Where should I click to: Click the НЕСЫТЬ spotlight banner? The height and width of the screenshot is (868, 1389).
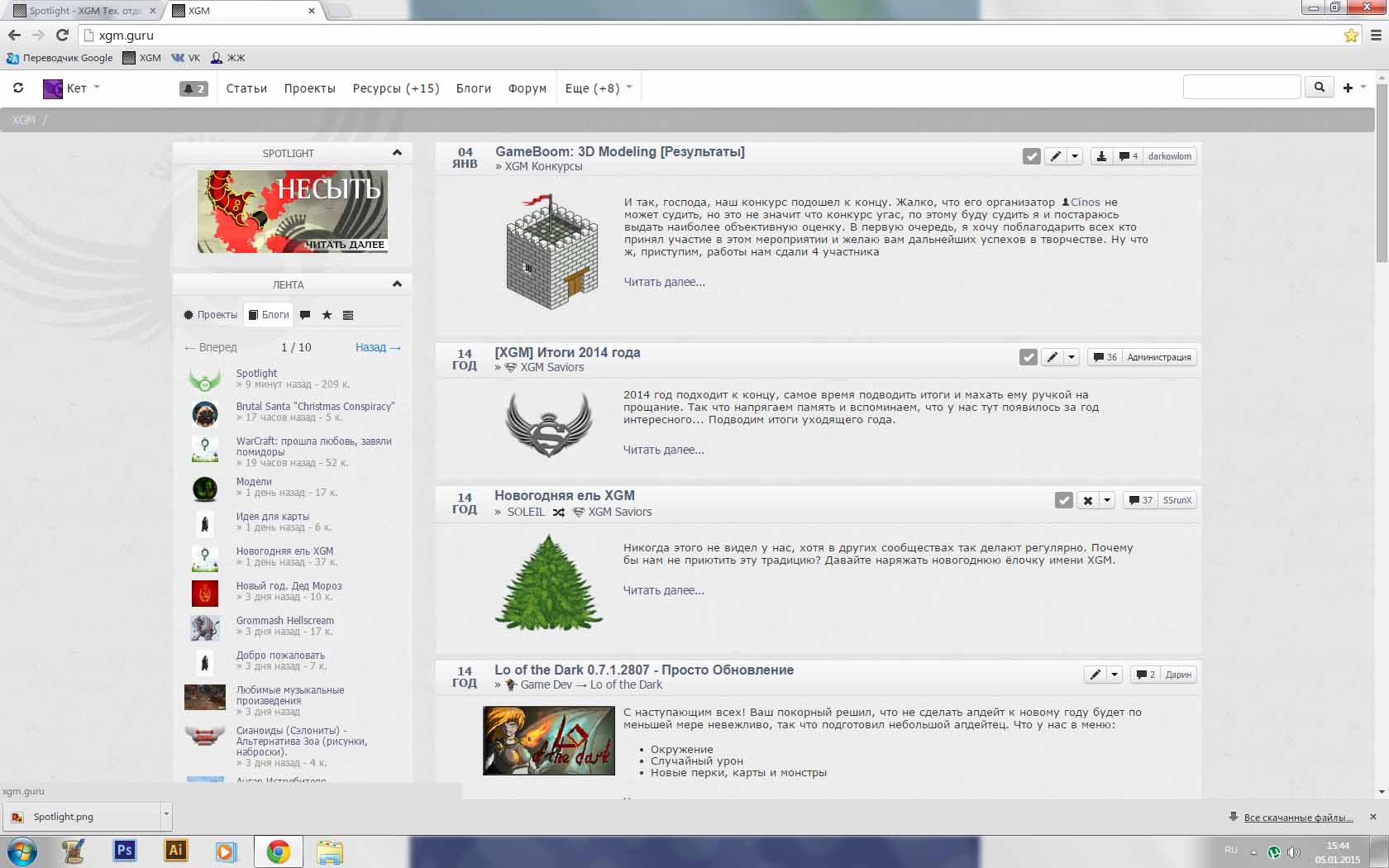pos(293,212)
